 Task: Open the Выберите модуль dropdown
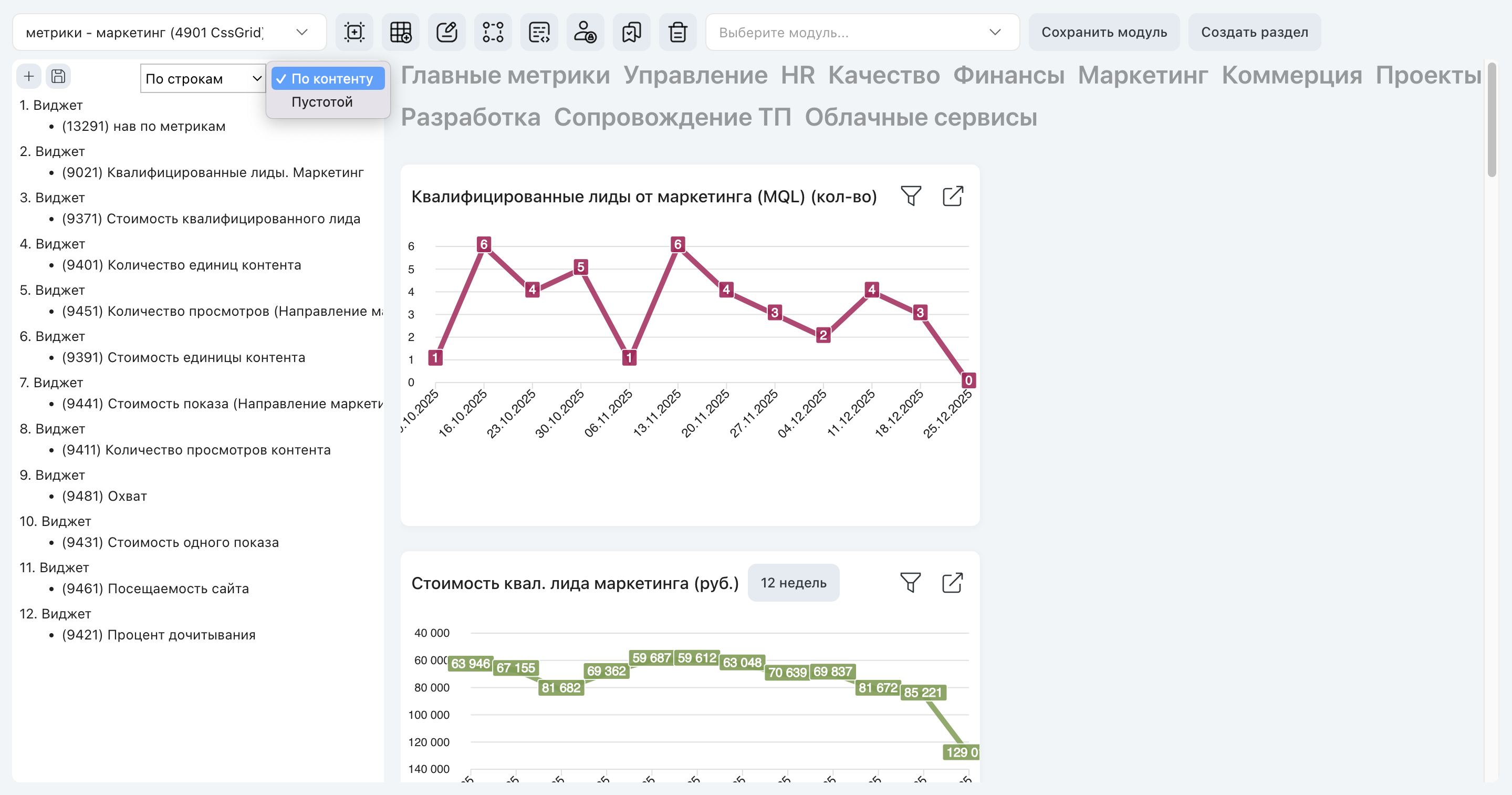(x=862, y=32)
